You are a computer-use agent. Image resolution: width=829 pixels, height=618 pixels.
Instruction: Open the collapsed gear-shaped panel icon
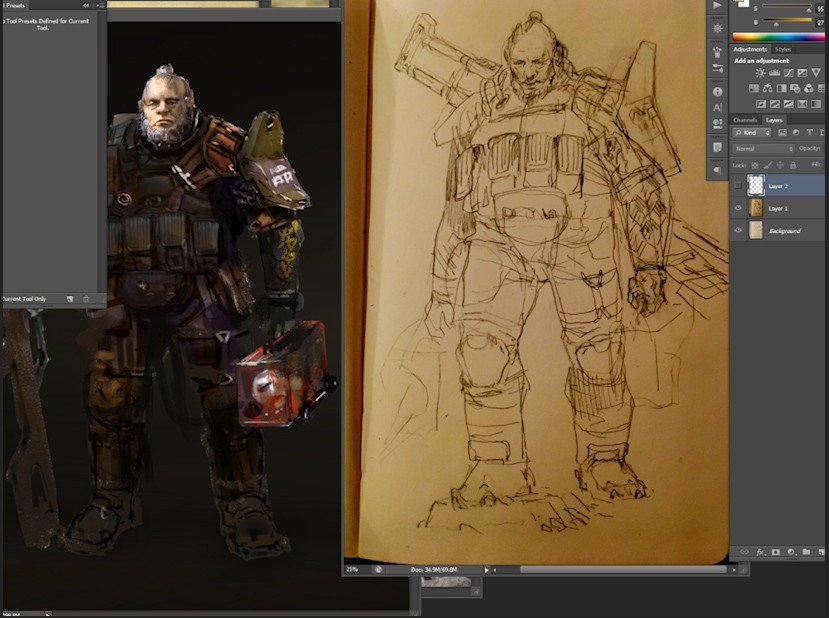coord(717,28)
